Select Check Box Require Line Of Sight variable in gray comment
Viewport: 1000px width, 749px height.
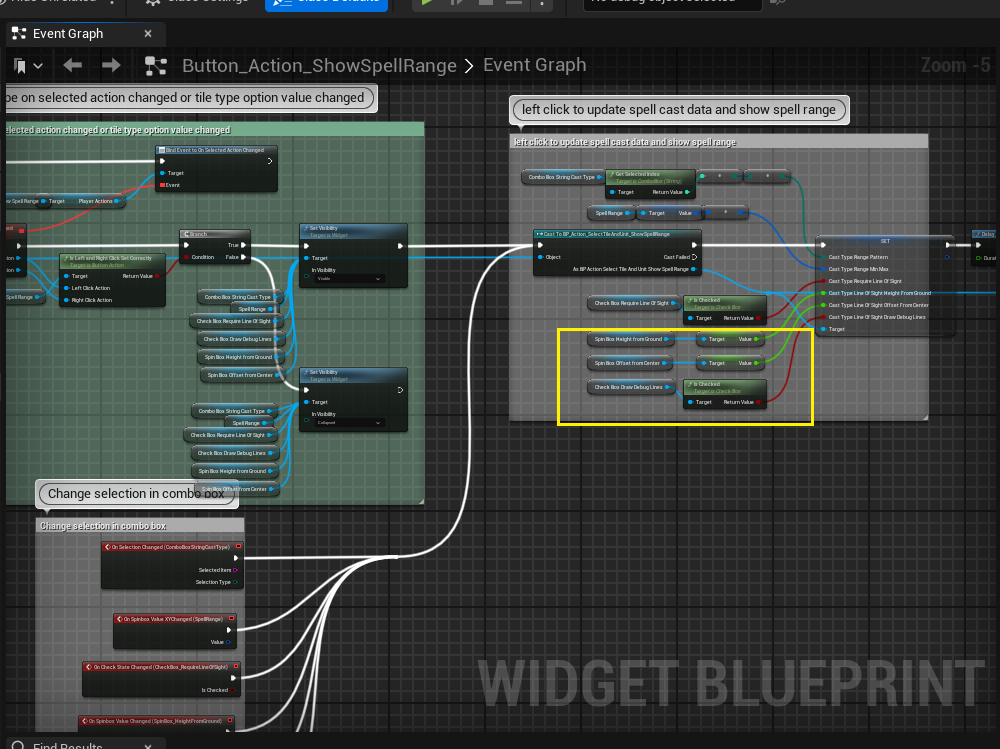[633, 303]
